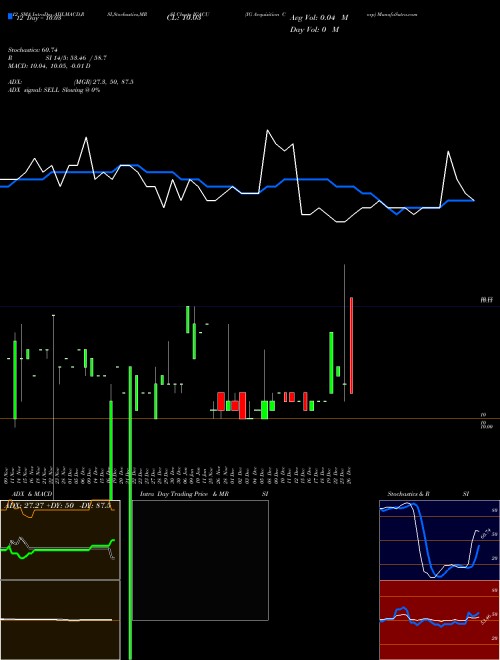Click the blue stochastics chart panel
Screen dimensions: 500x660
tap(439, 540)
